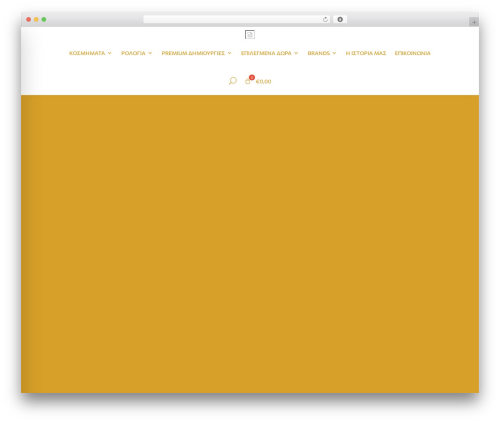Expand the chevron next to BRANDS

click(x=334, y=53)
